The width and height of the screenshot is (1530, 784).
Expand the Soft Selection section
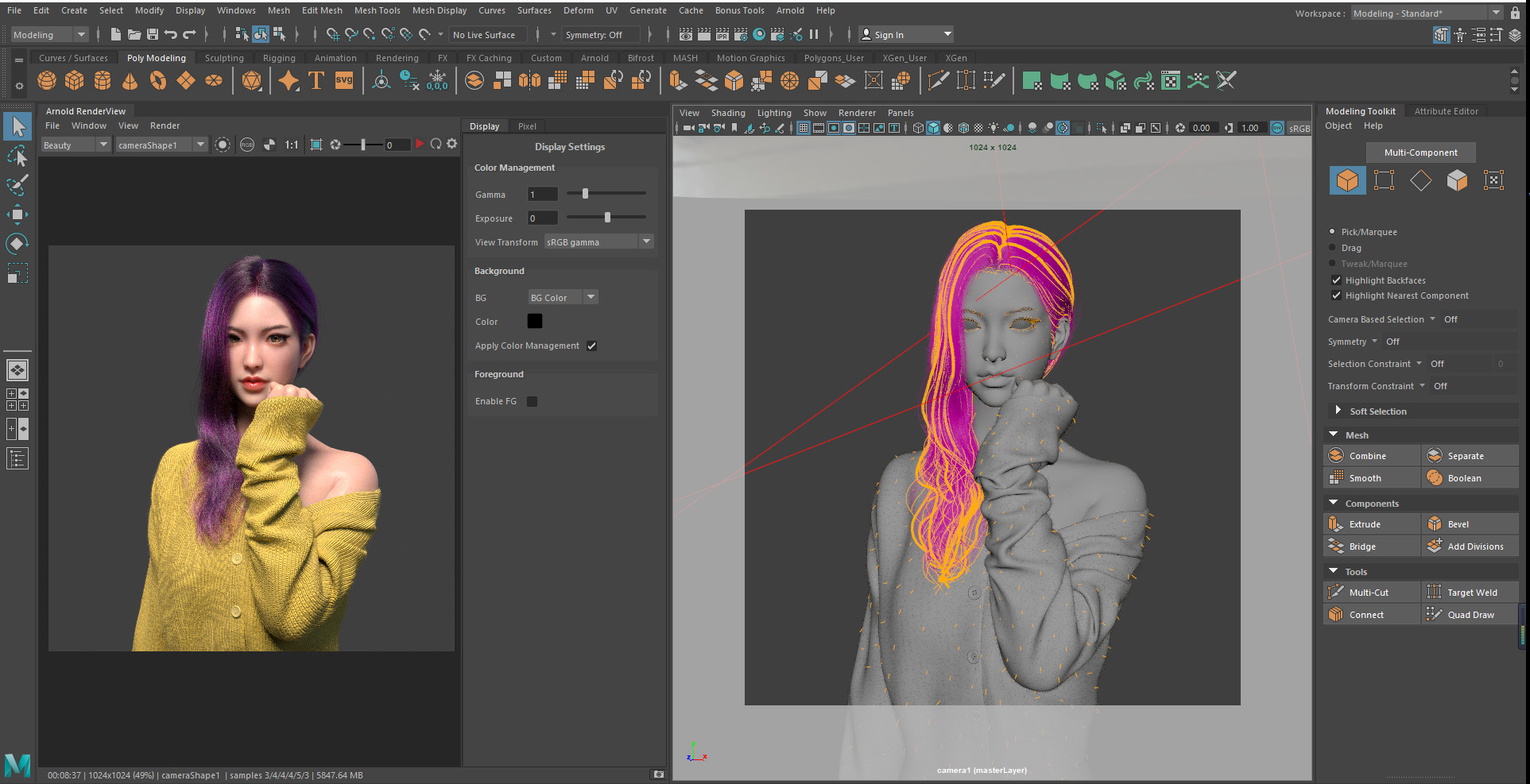point(1377,411)
